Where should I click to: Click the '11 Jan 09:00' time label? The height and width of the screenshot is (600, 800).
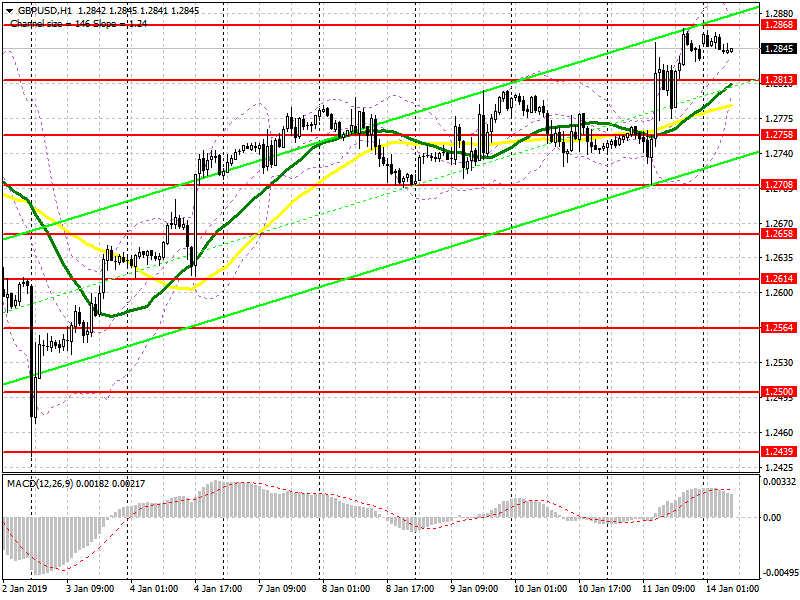(668, 589)
